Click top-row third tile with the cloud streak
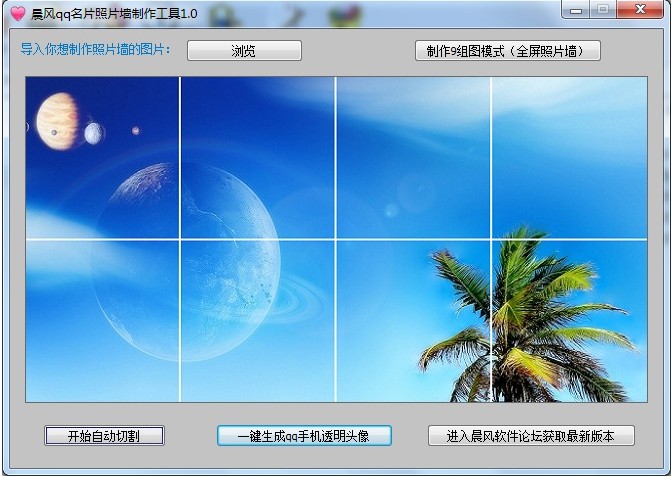 pyautogui.click(x=413, y=158)
